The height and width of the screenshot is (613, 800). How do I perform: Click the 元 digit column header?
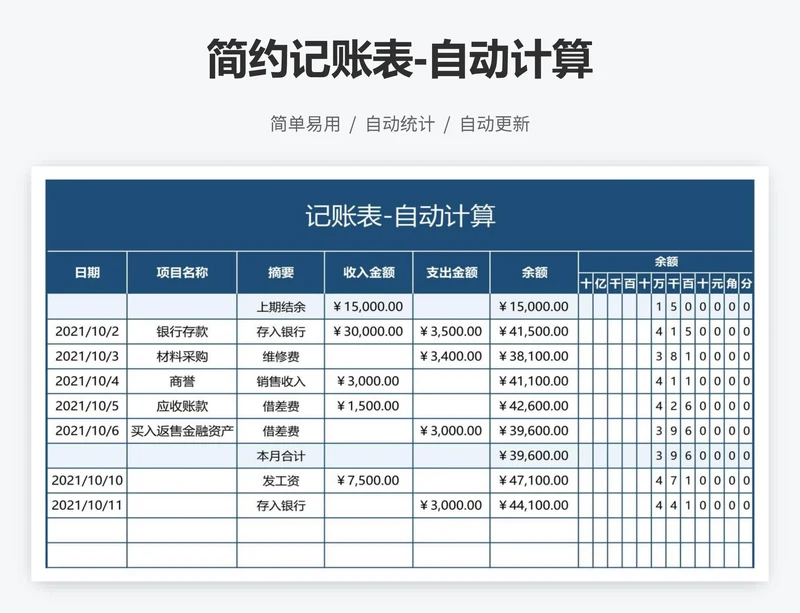pos(717,283)
